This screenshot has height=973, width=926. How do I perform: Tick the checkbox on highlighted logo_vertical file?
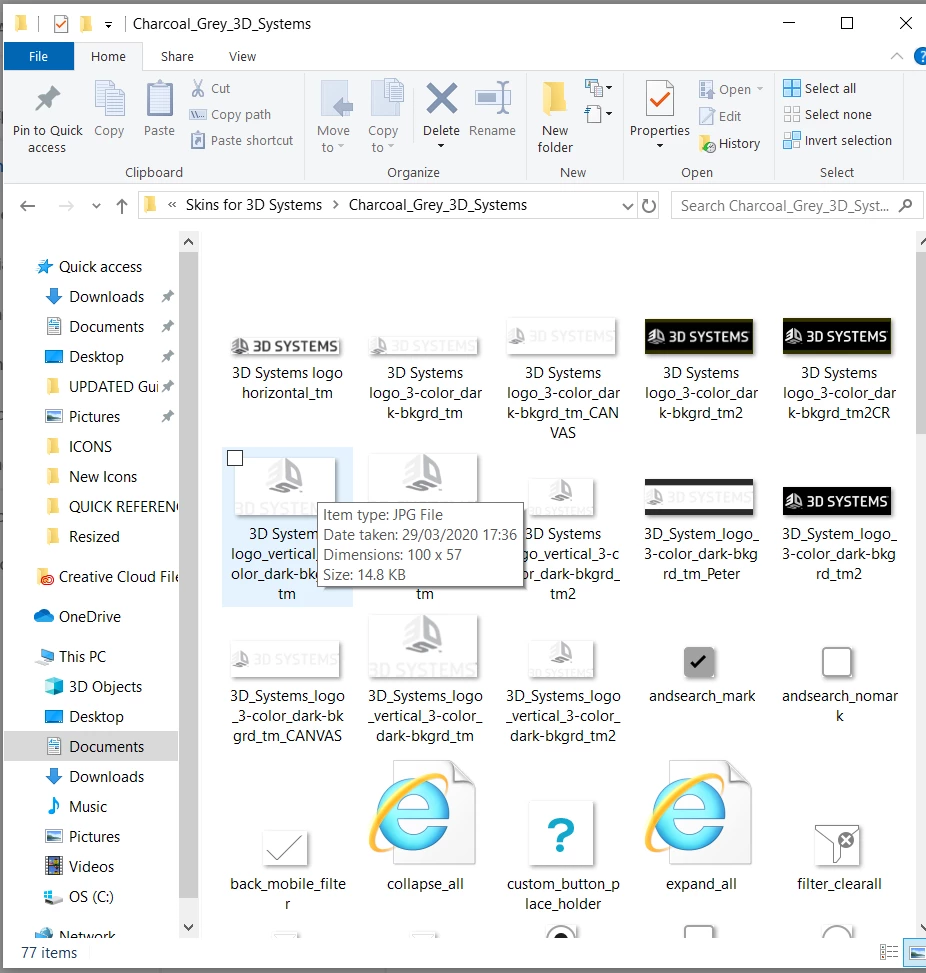[x=235, y=458]
